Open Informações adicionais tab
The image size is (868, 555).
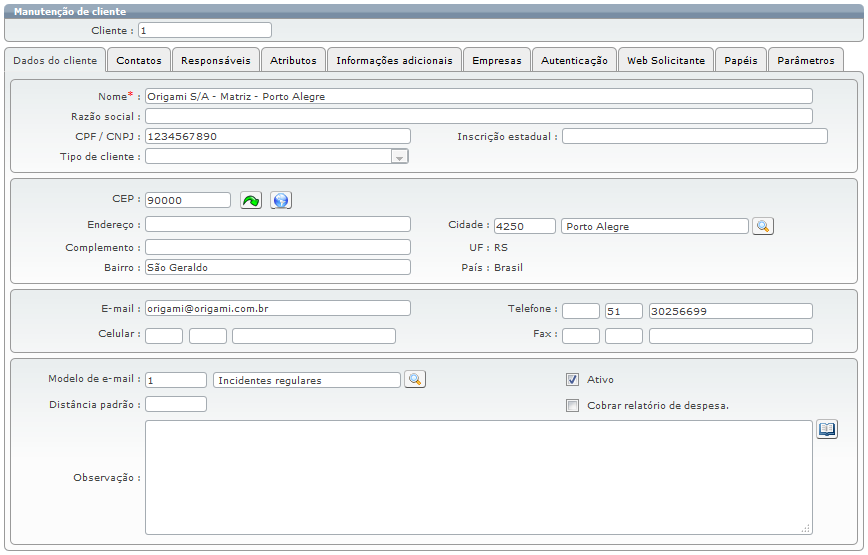click(394, 60)
